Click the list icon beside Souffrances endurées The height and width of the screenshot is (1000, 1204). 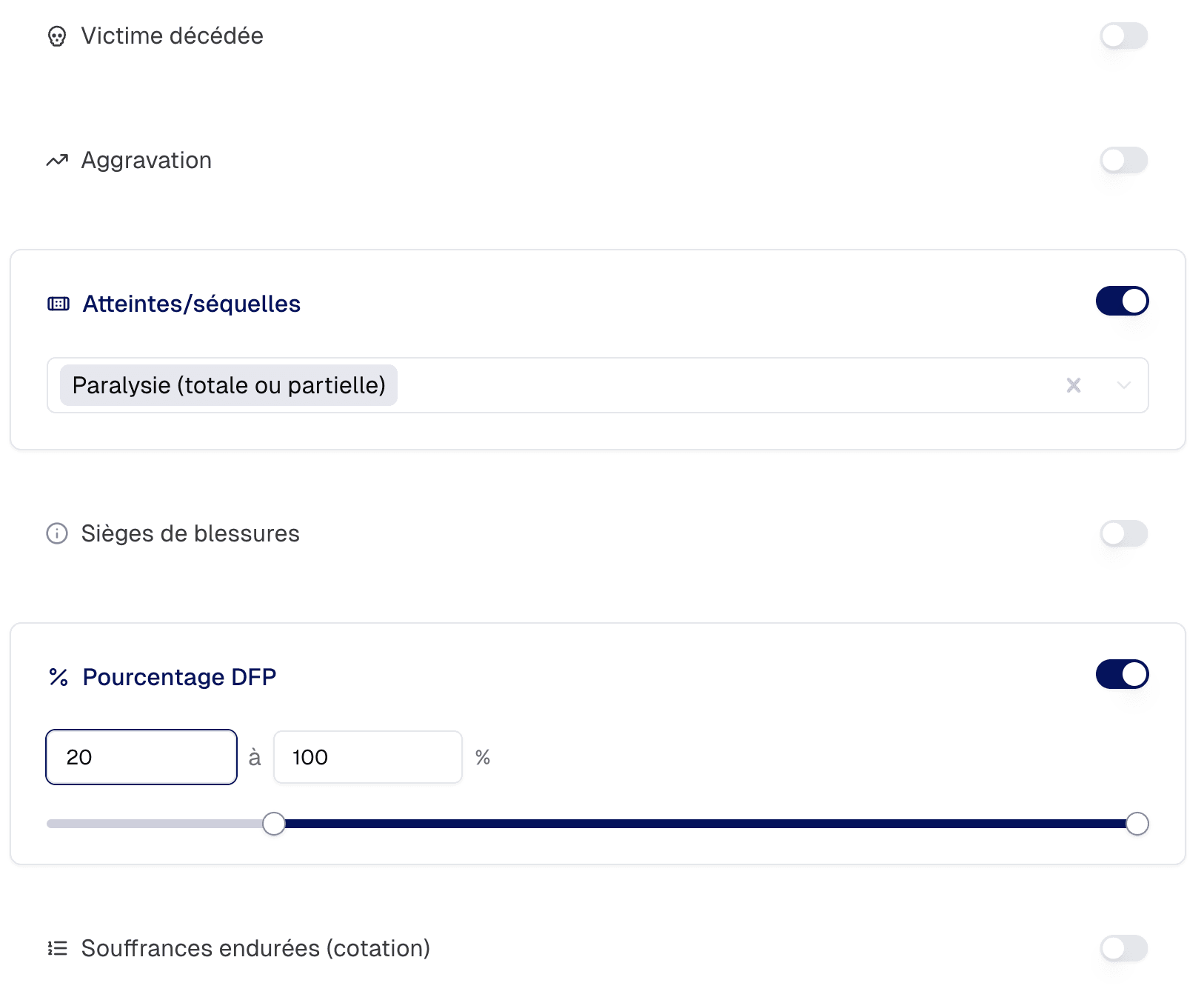tap(57, 948)
